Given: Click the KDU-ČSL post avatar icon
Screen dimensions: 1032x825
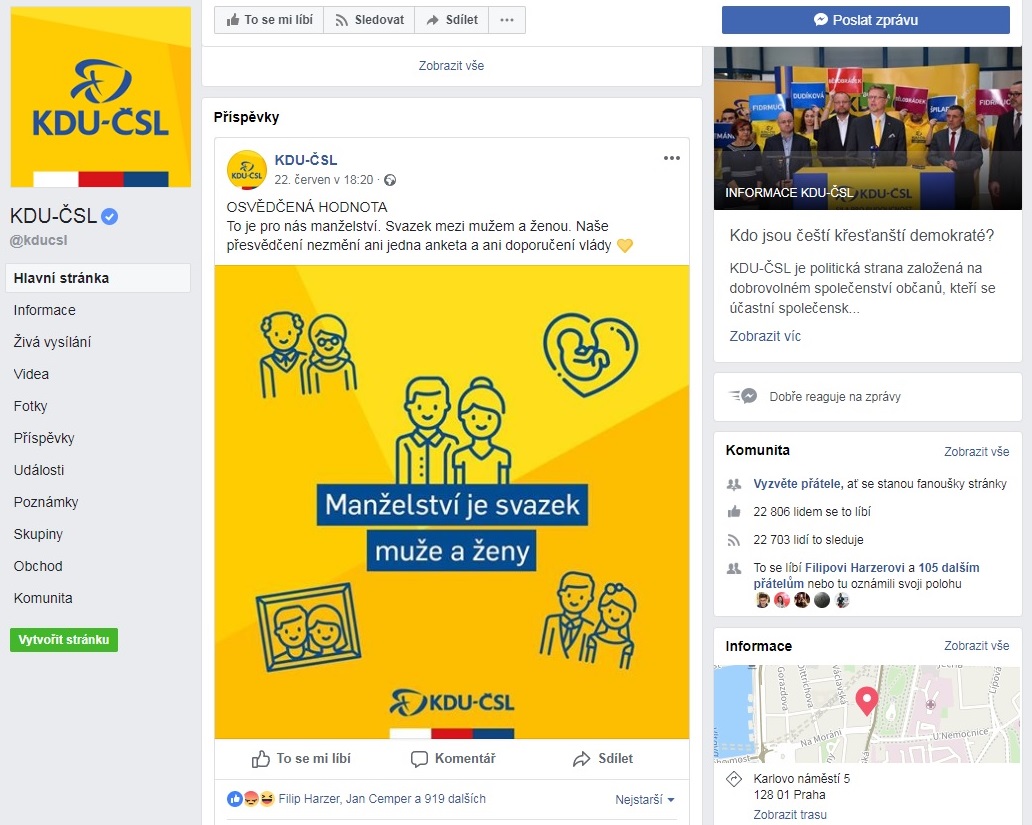Looking at the screenshot, I should 247,170.
